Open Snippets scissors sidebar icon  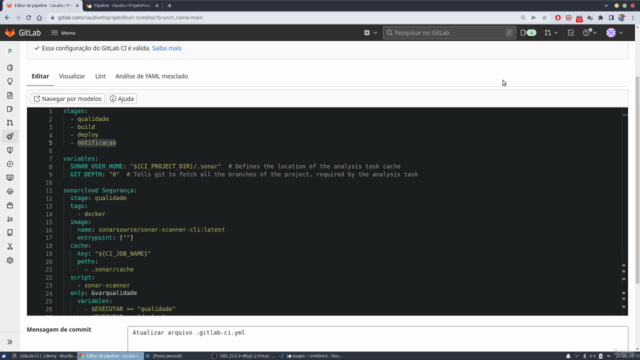(10, 247)
